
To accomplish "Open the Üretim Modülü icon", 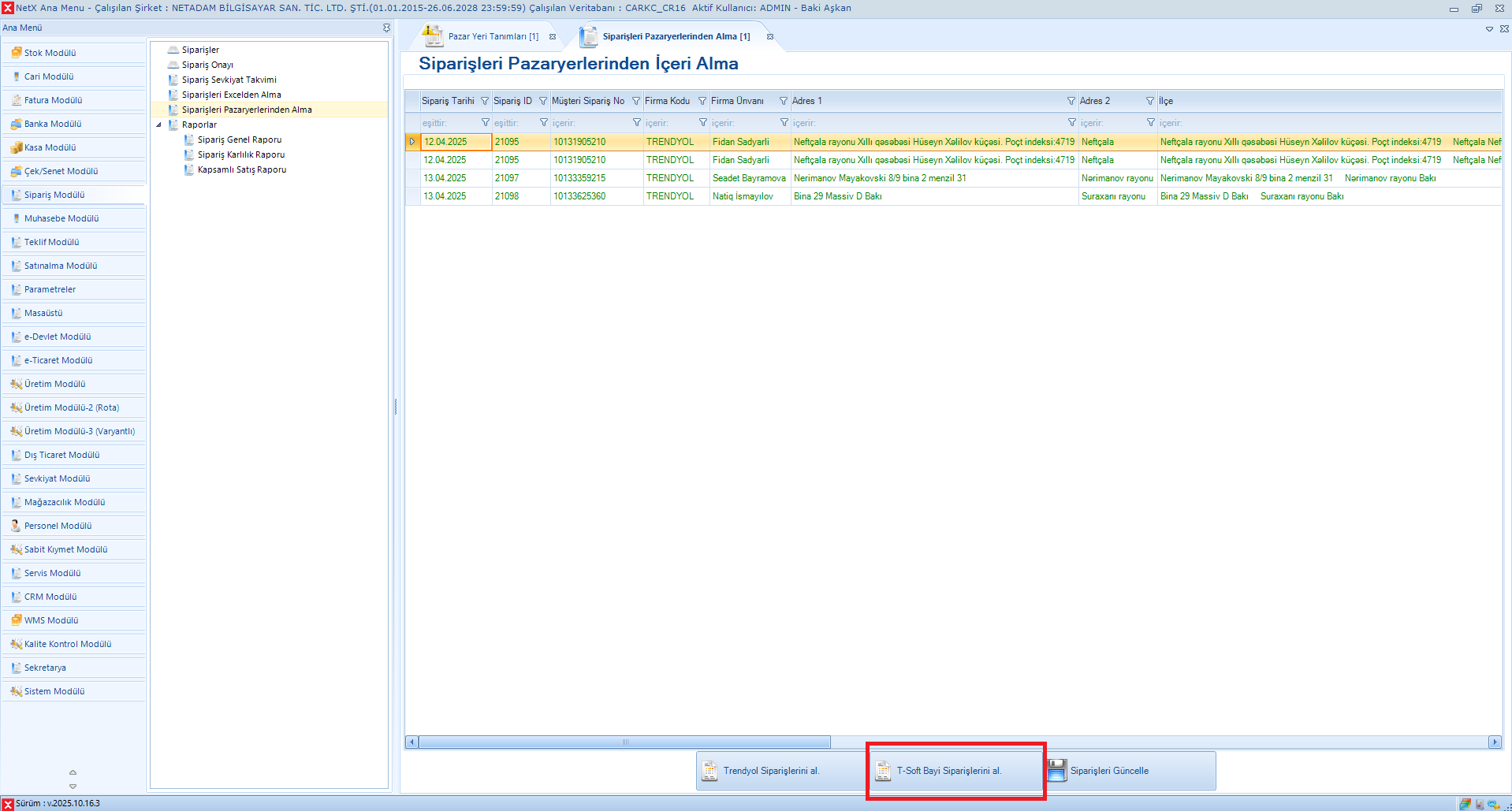I will point(16,384).
